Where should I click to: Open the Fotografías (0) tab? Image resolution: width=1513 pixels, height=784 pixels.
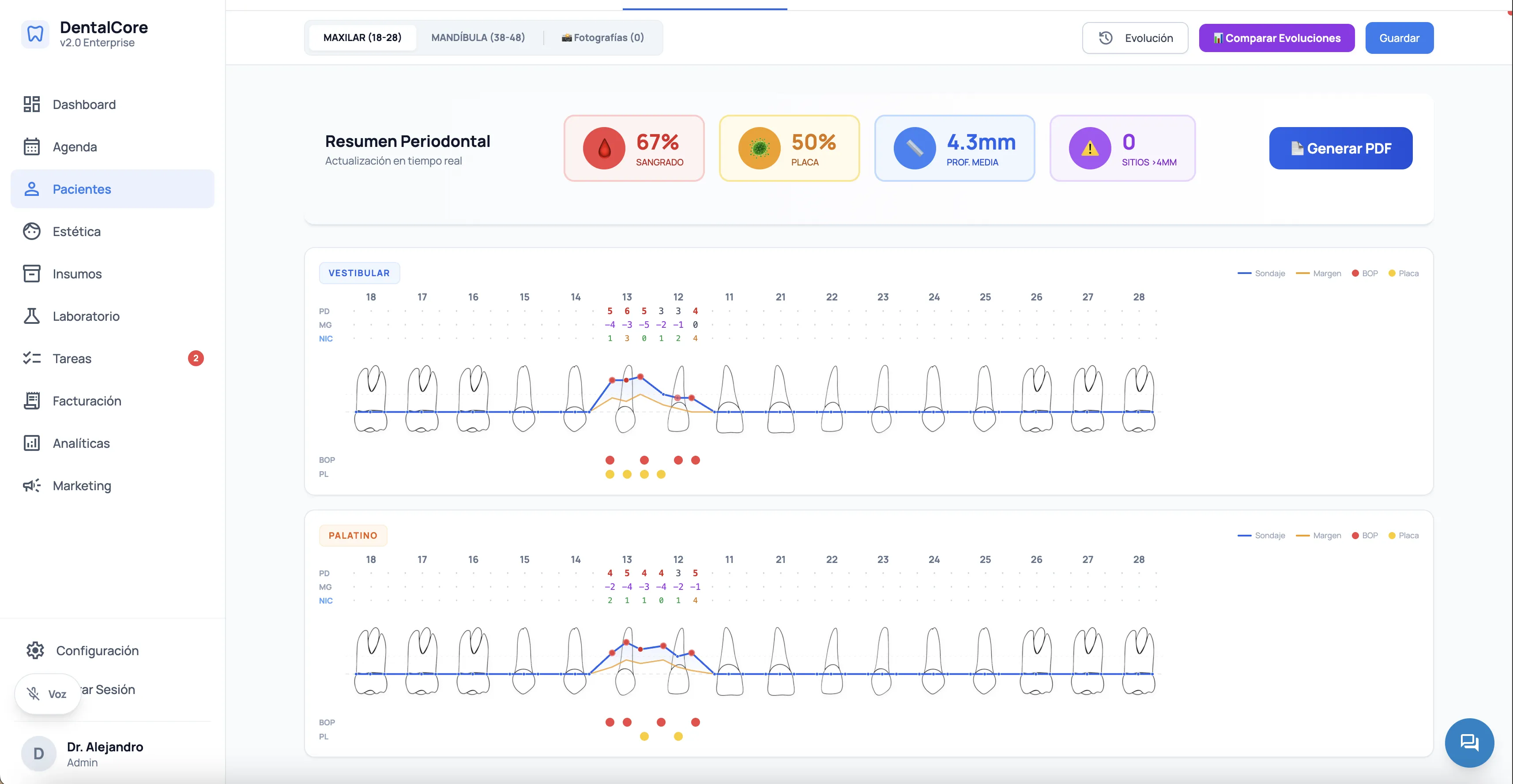(602, 38)
